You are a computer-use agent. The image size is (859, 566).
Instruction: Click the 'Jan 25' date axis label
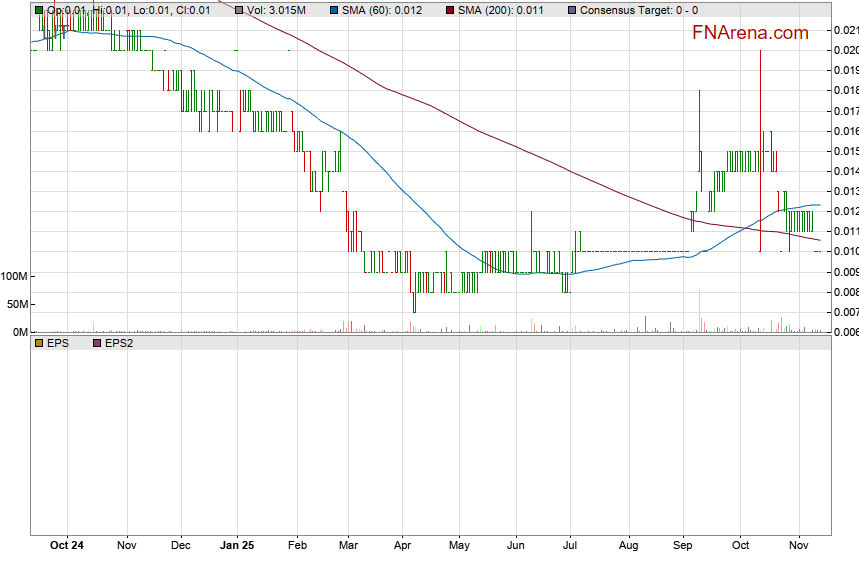coord(237,547)
